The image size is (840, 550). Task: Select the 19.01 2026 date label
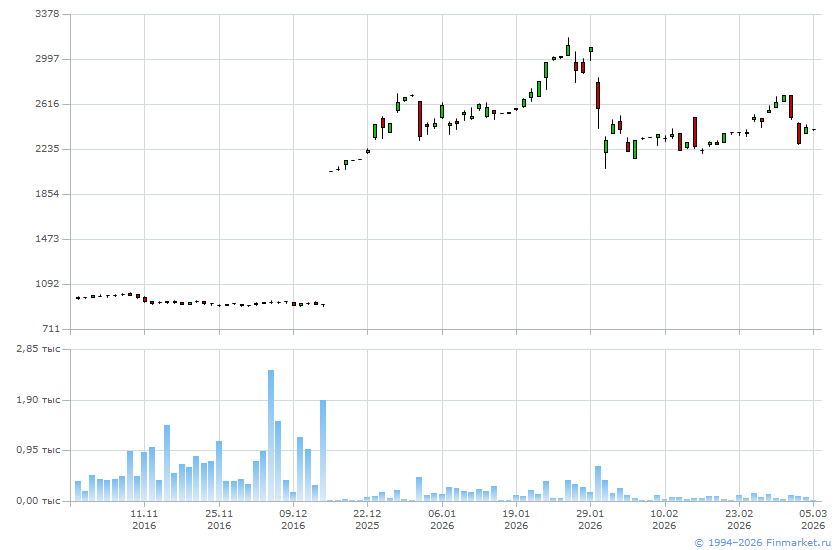[516, 519]
